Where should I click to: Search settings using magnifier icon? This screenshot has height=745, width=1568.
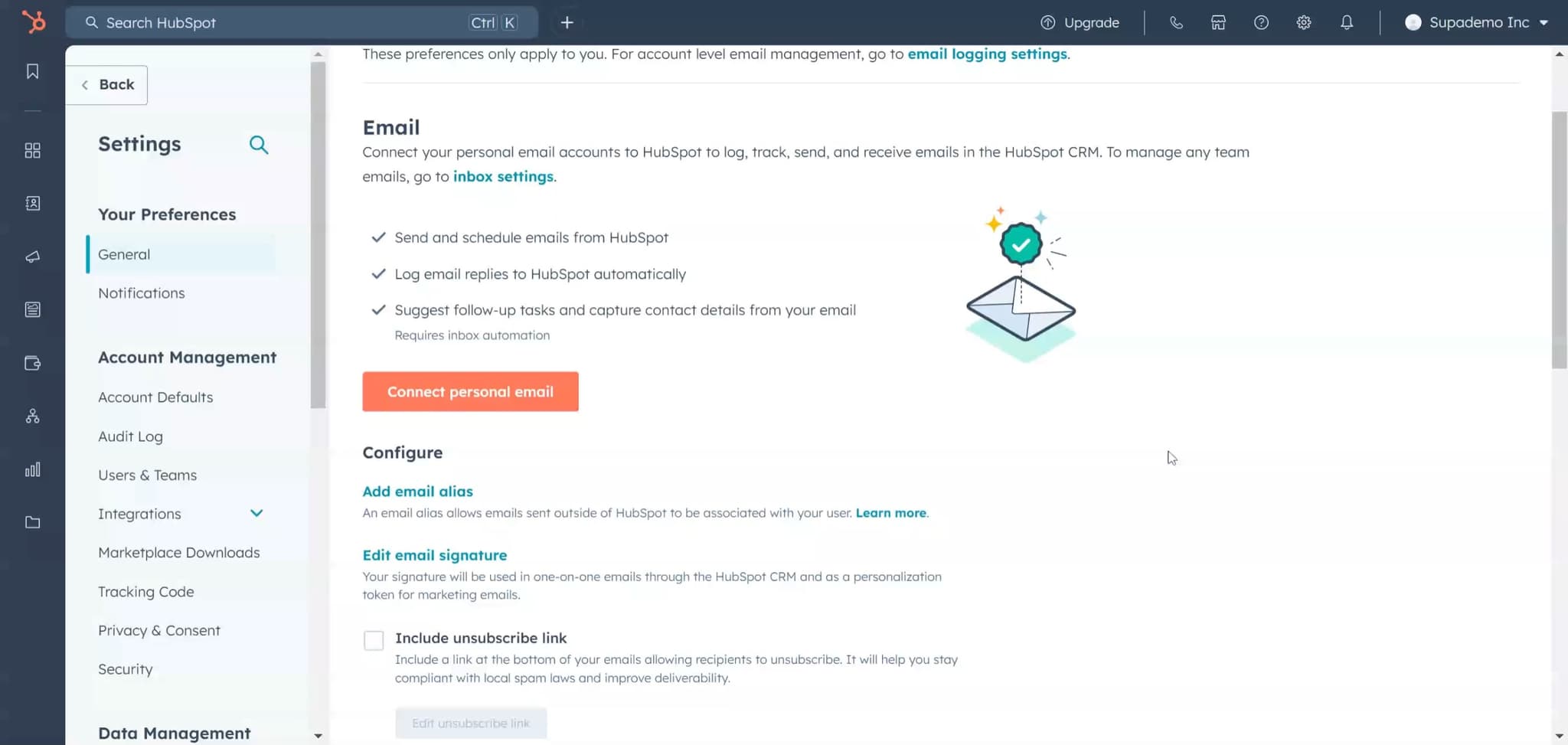coord(259,145)
